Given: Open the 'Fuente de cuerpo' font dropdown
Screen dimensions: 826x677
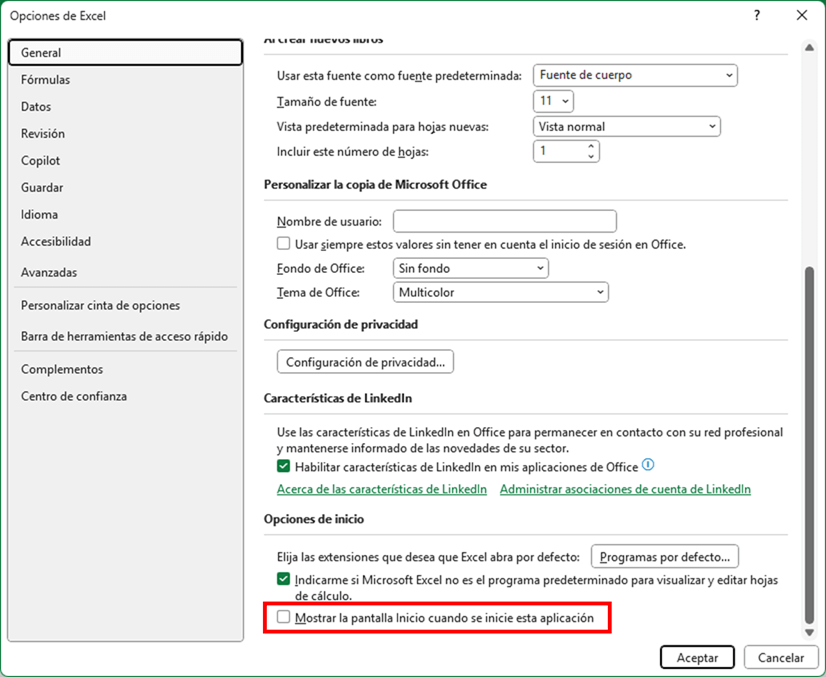Looking at the screenshot, I should (x=635, y=75).
